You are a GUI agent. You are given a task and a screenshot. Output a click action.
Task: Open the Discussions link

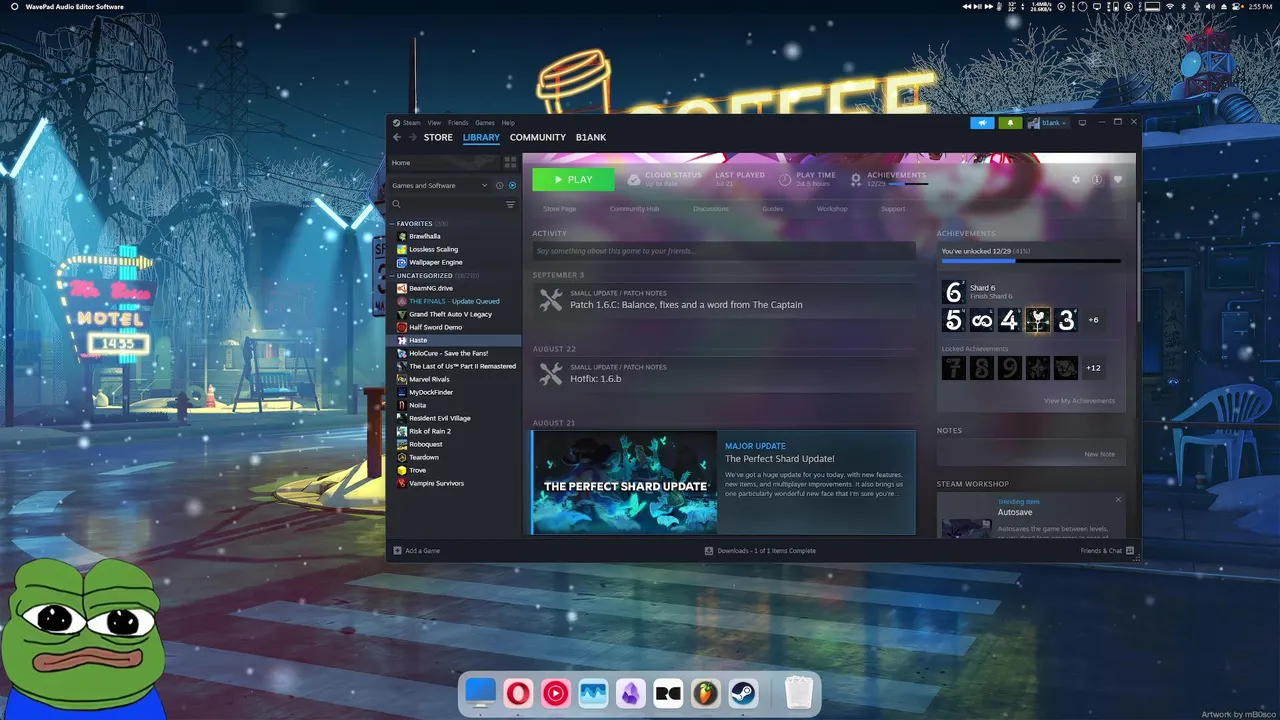pyautogui.click(x=711, y=209)
